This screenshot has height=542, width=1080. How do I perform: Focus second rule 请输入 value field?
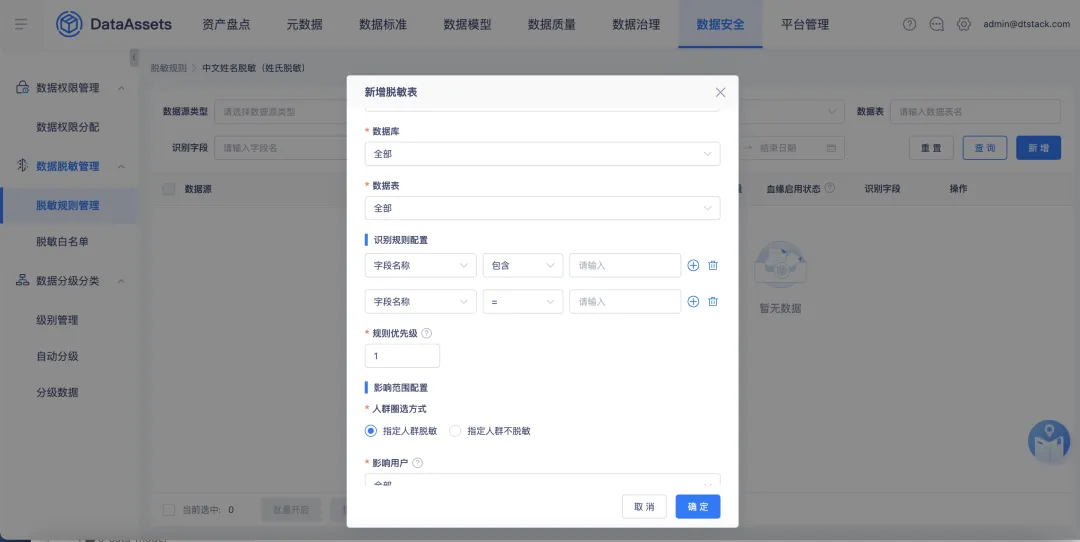(625, 302)
